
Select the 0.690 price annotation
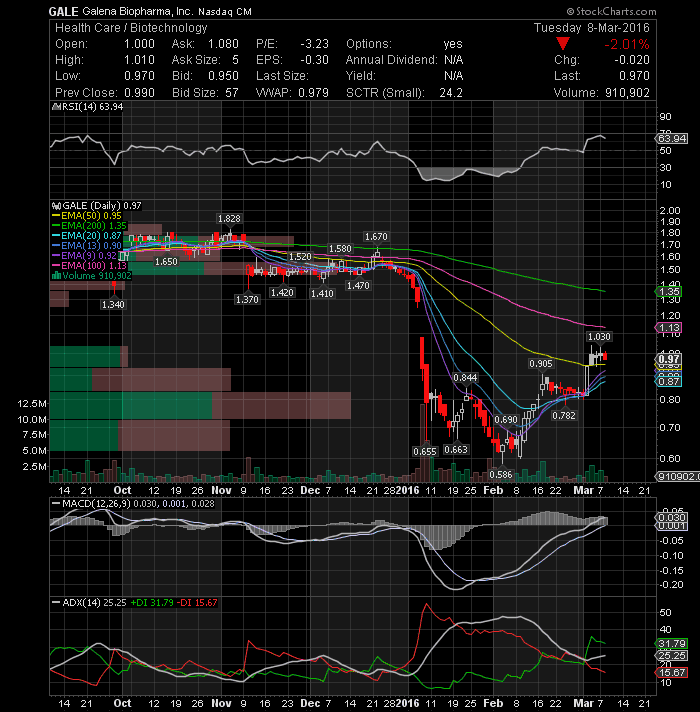[x=506, y=420]
